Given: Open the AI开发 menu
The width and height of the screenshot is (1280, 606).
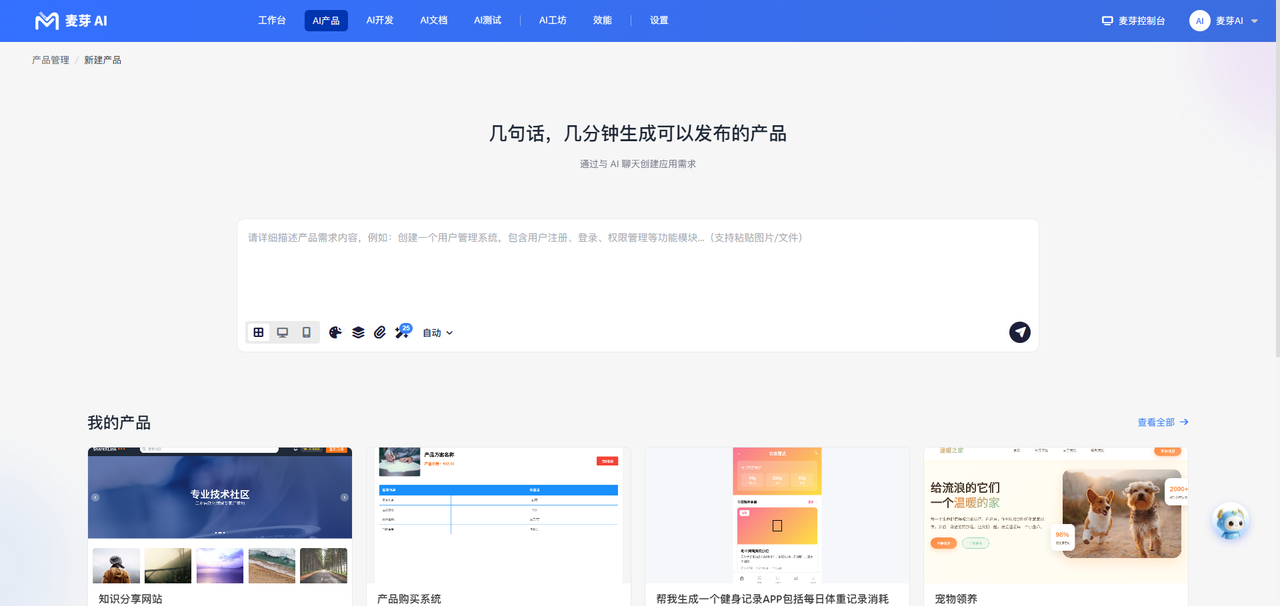Looking at the screenshot, I should pyautogui.click(x=380, y=20).
